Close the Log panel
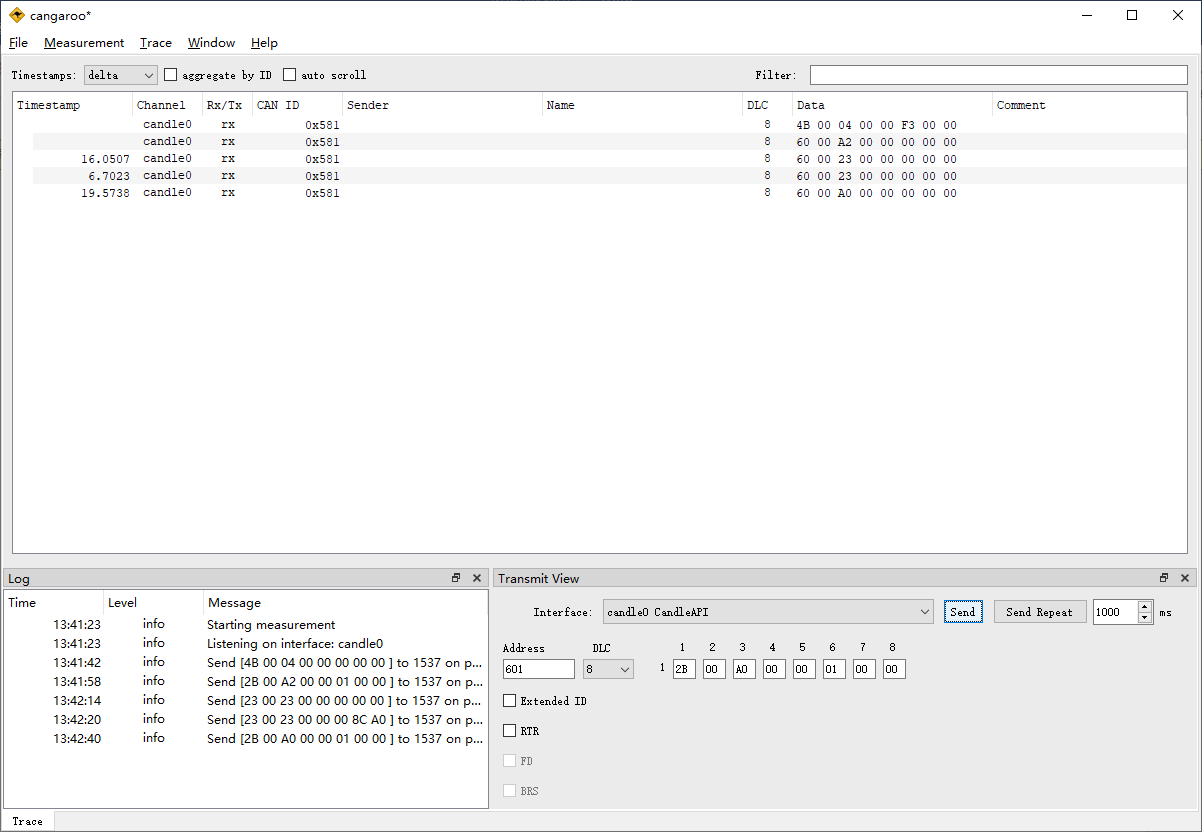This screenshot has width=1202, height=832. pos(477,578)
